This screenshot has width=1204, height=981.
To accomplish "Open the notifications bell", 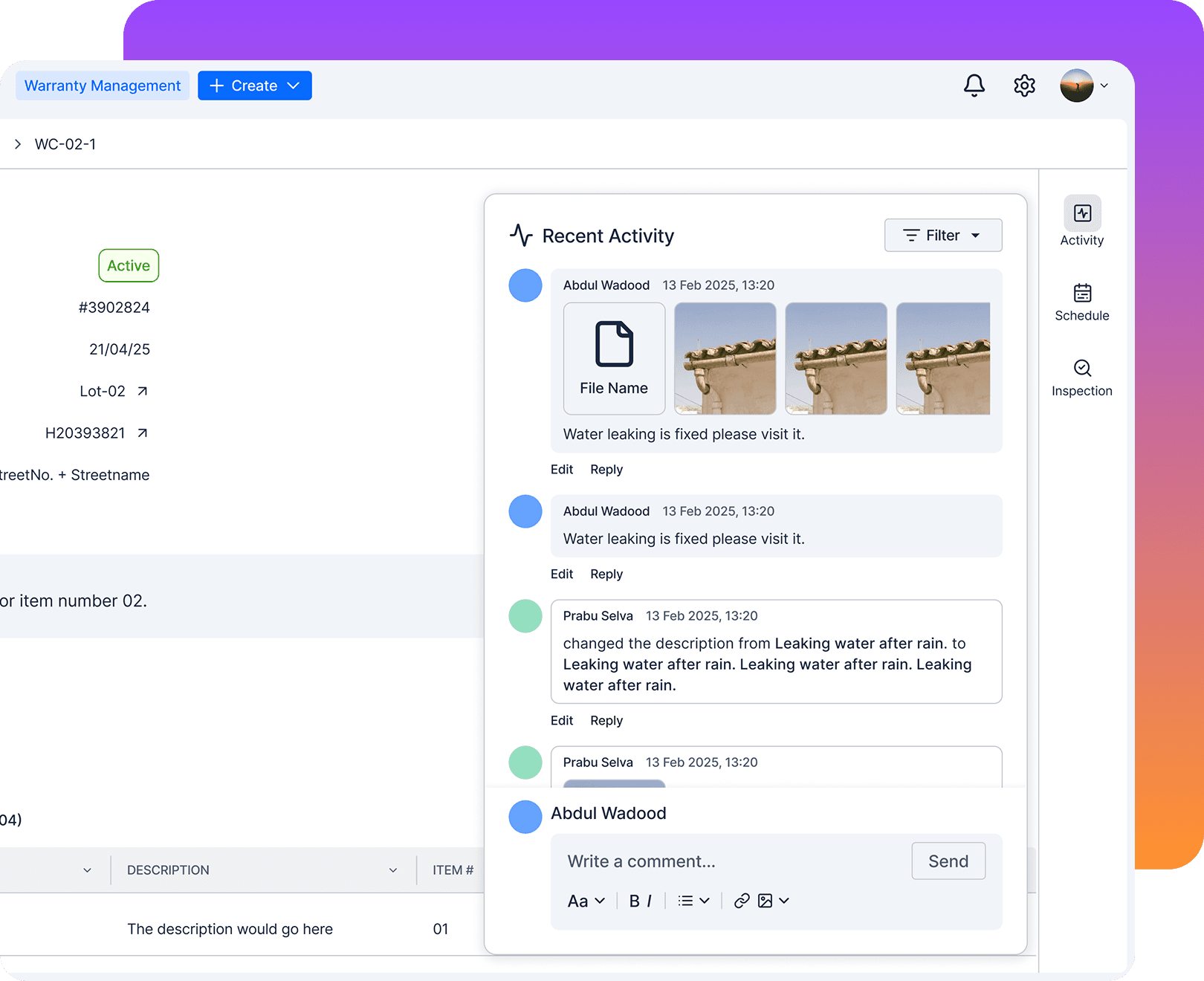I will point(974,85).
